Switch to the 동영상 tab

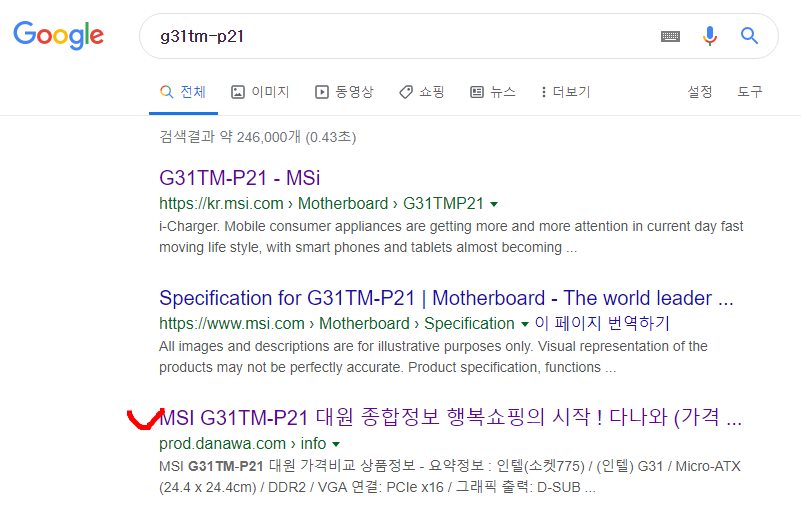(x=344, y=92)
